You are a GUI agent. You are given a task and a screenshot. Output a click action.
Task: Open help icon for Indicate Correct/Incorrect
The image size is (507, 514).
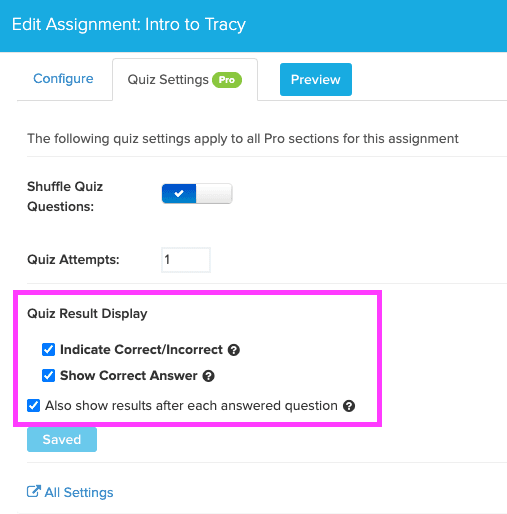click(x=234, y=350)
